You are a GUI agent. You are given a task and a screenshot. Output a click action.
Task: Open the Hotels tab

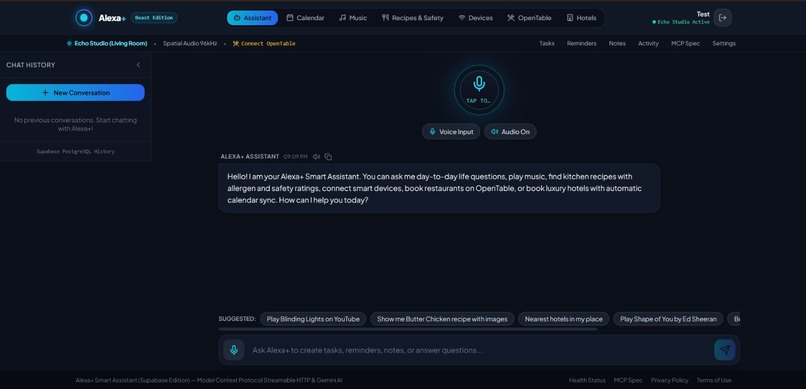[x=582, y=18]
